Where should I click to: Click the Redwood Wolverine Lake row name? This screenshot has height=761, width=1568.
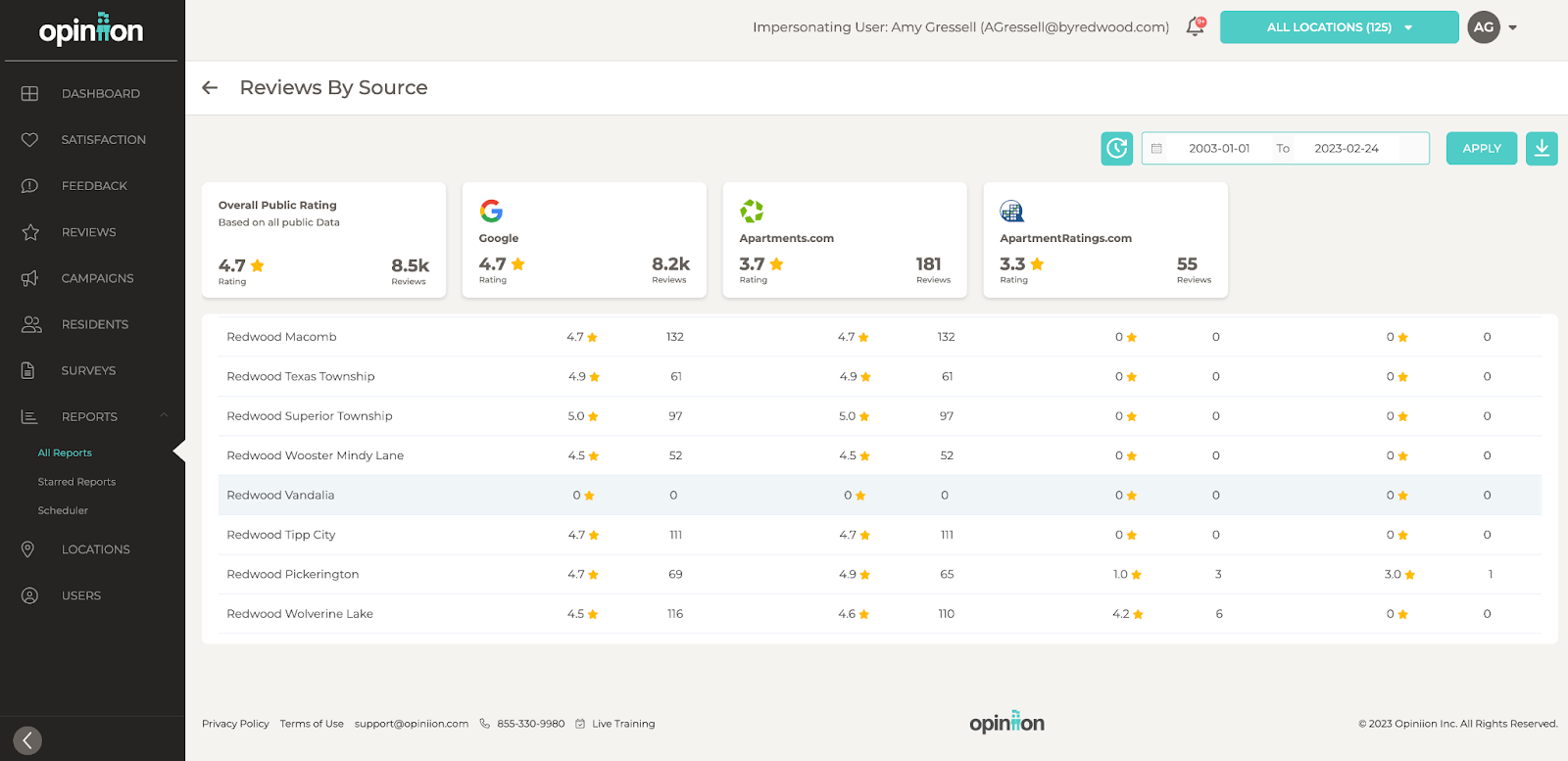coord(300,614)
